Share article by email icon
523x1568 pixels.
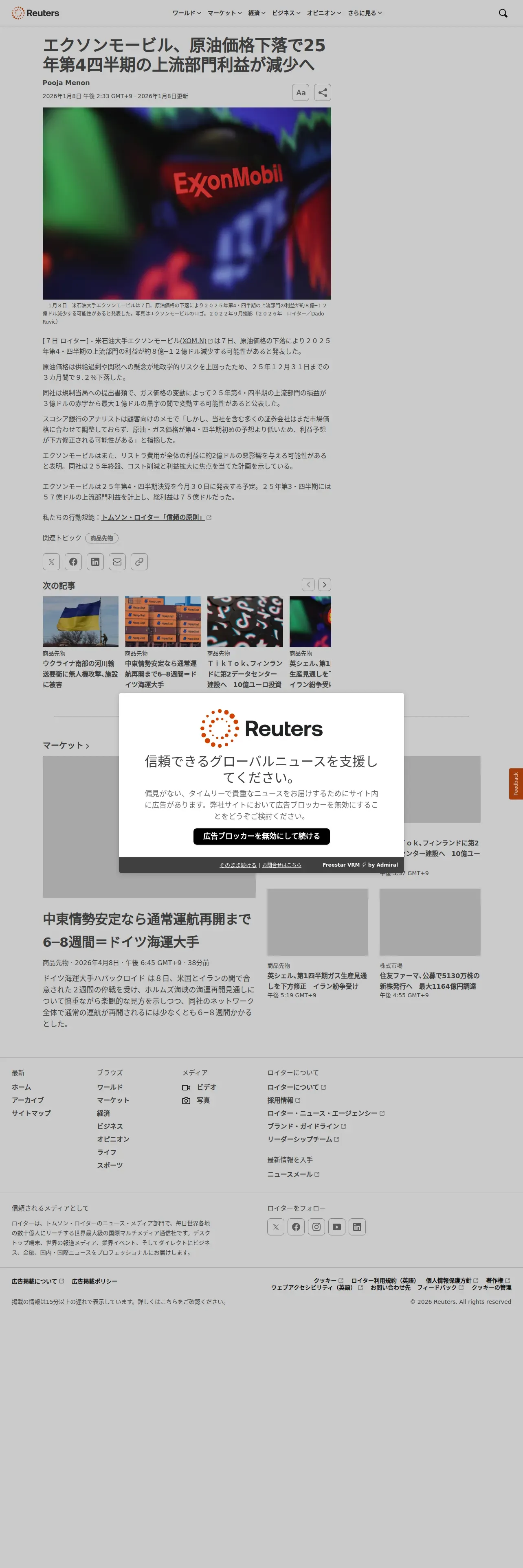tap(117, 562)
